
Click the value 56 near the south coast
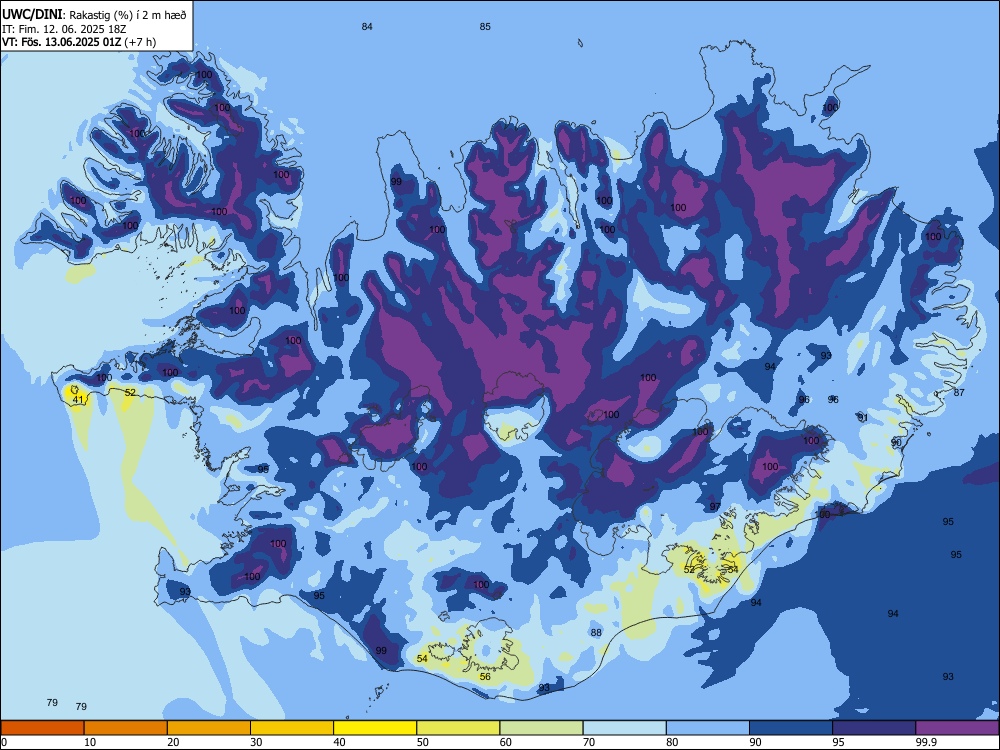pos(485,676)
